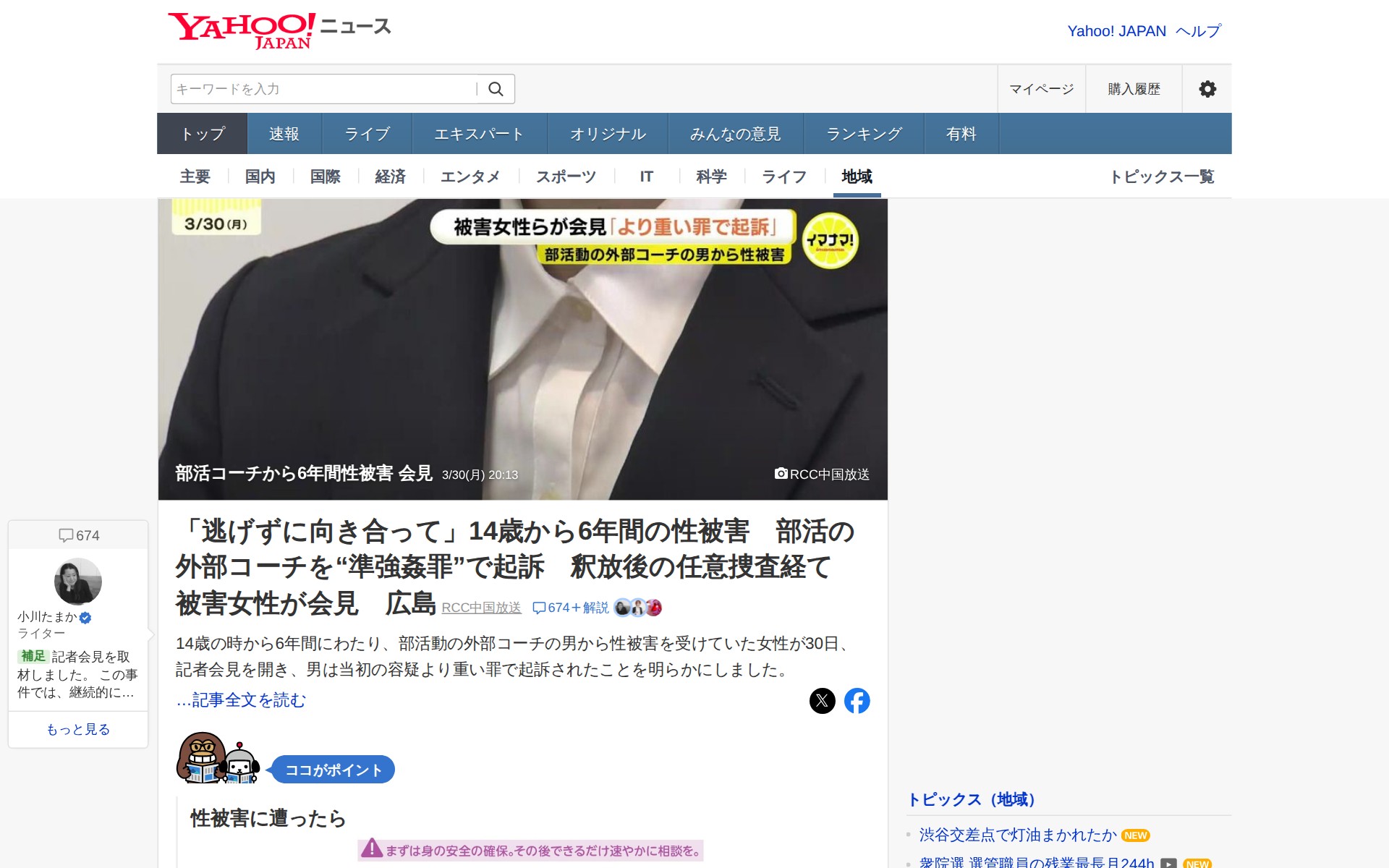Open the 674 comment count in the sidebar
Viewport: 1389px width, 868px height.
pyautogui.click(x=79, y=535)
